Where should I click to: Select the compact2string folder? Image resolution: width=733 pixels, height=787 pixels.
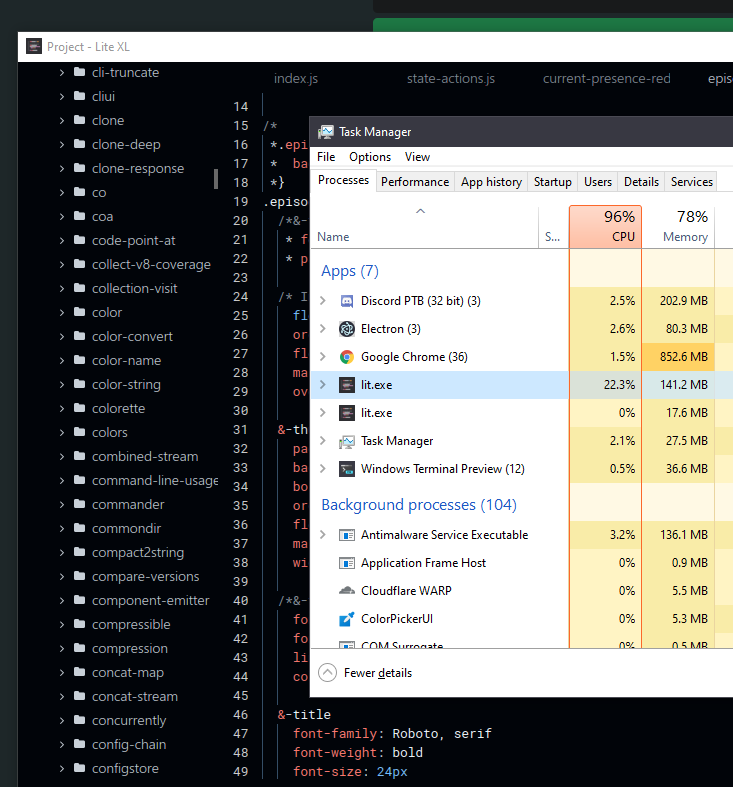138,553
